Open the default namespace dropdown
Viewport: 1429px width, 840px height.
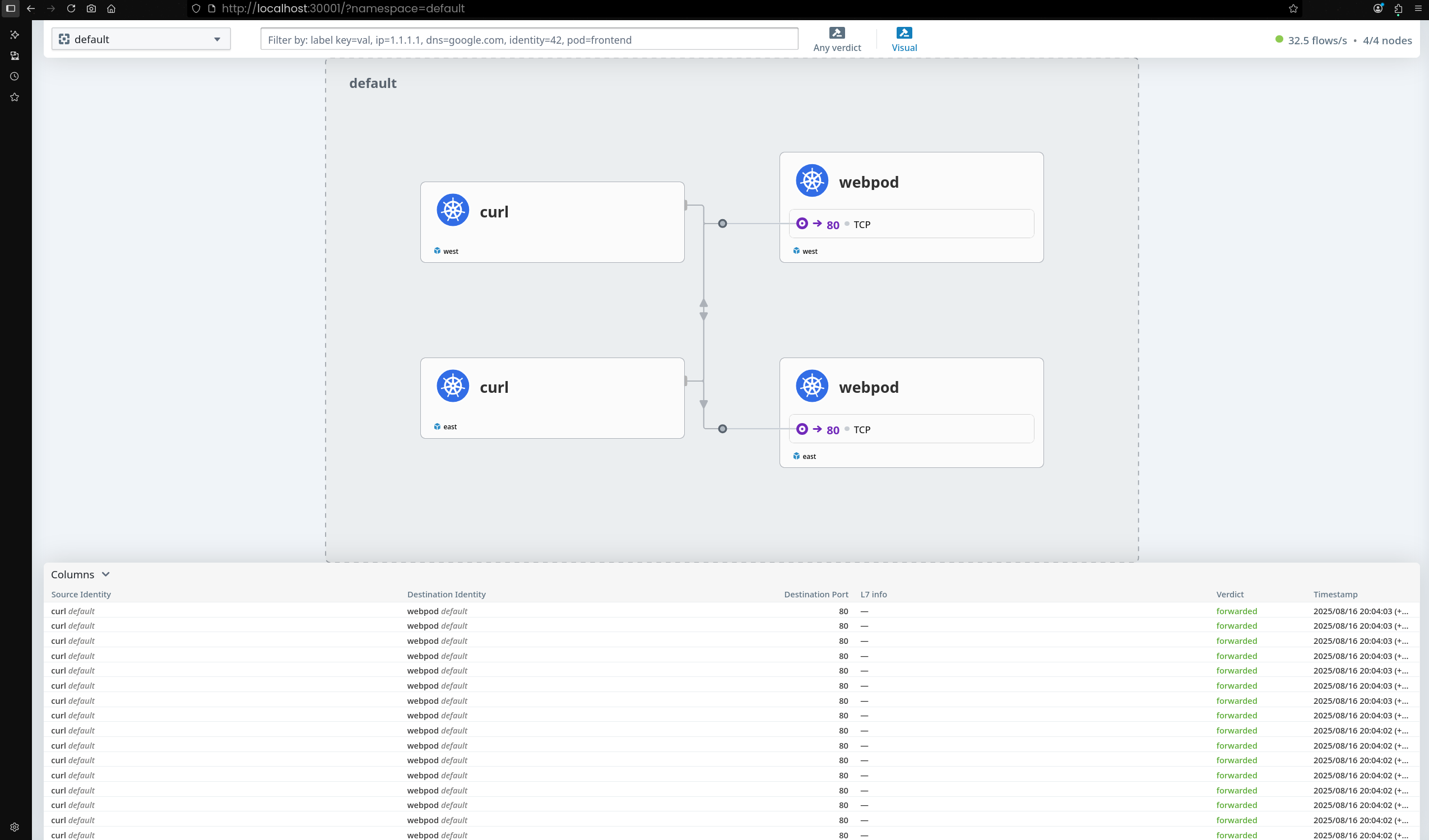pyautogui.click(x=141, y=39)
